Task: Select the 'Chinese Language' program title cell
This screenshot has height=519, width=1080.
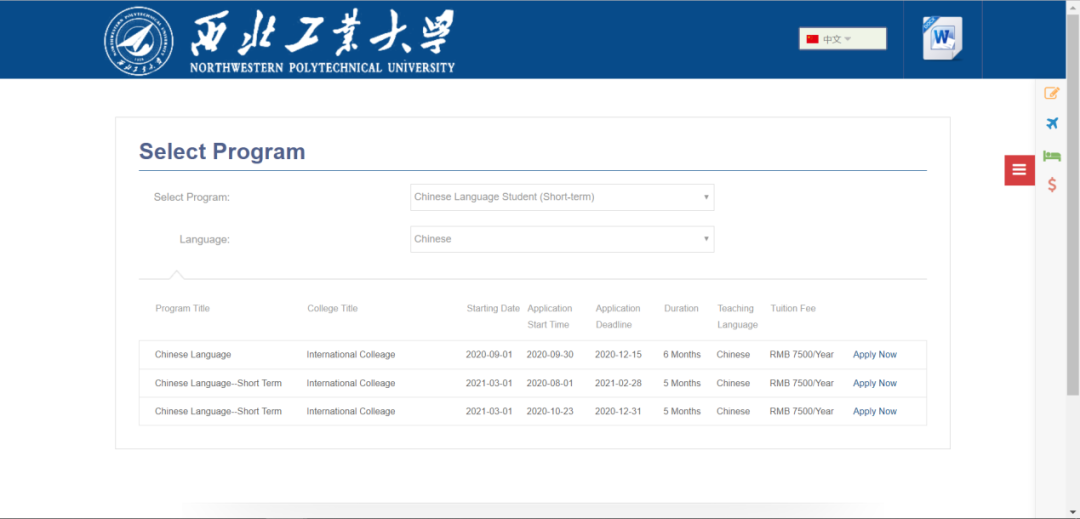Action: click(193, 354)
